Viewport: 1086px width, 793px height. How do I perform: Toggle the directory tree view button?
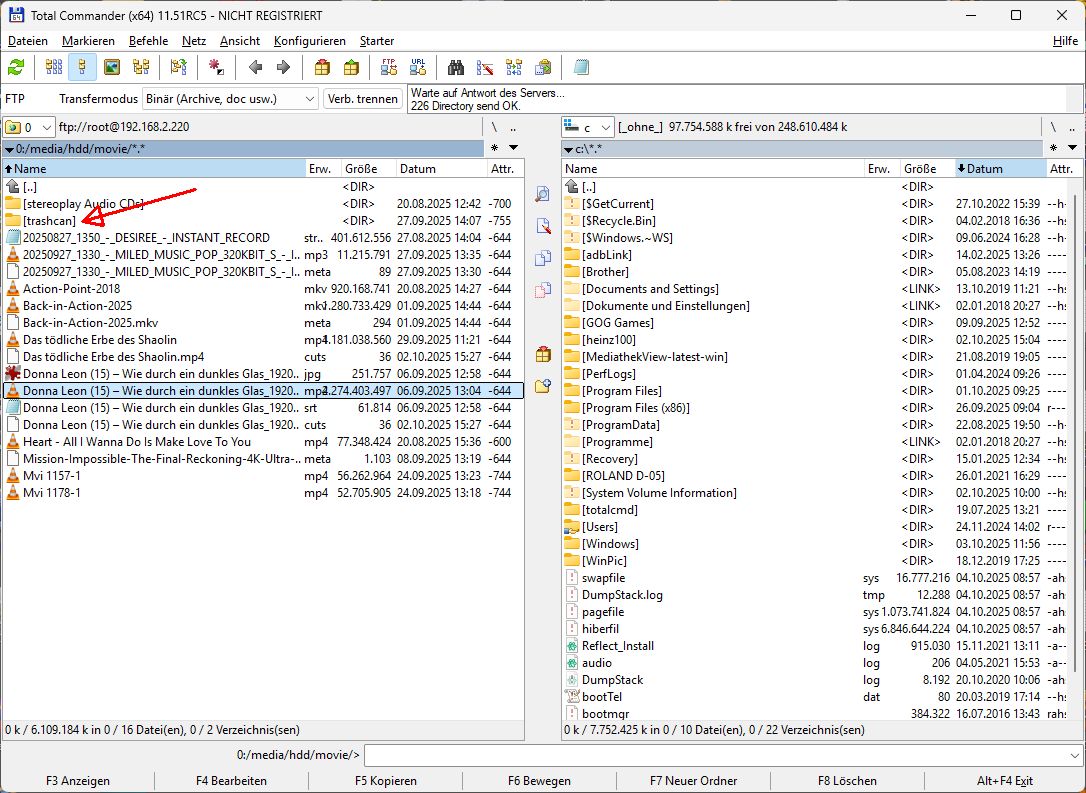[141, 68]
